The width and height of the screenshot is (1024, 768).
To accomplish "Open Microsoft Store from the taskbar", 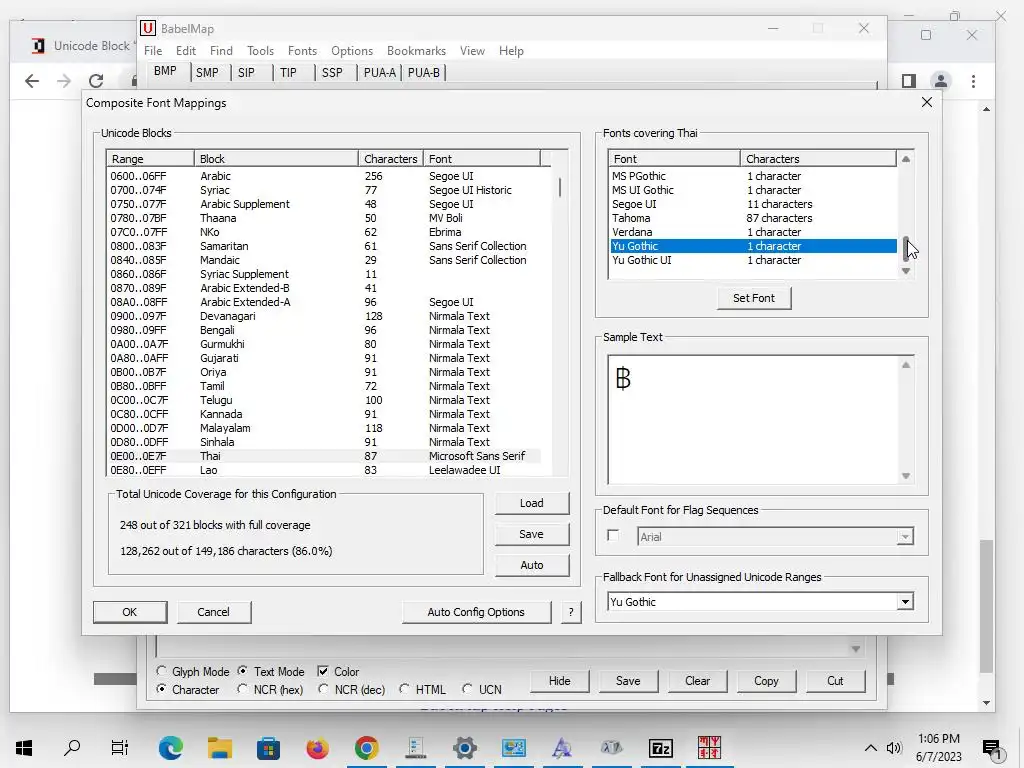I will pos(268,748).
